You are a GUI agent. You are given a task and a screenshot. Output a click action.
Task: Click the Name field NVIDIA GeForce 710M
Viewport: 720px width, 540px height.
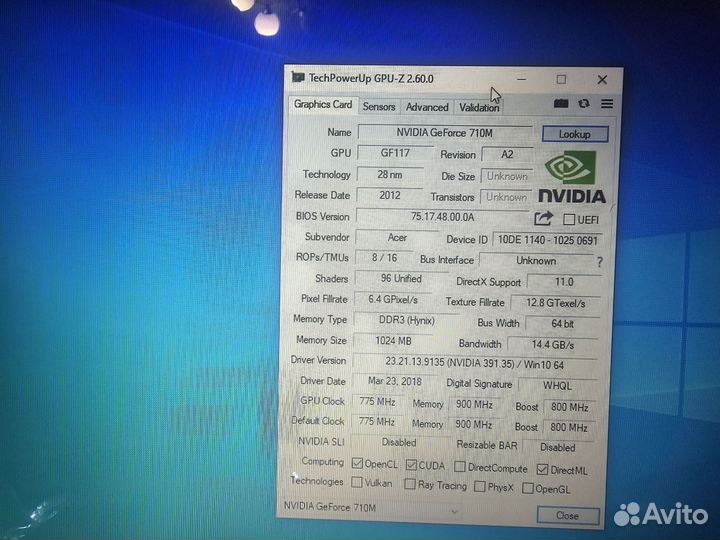pyautogui.click(x=444, y=133)
